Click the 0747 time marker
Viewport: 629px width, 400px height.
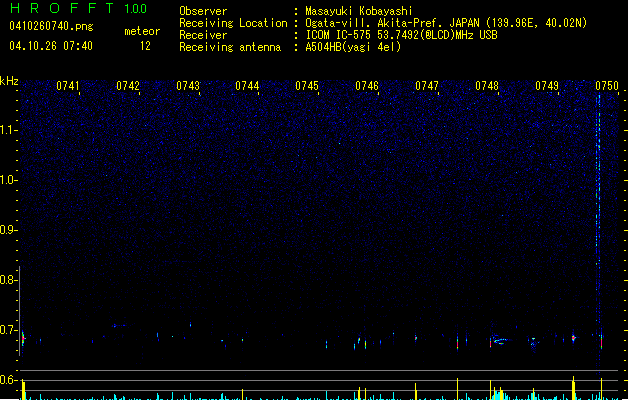(427, 86)
